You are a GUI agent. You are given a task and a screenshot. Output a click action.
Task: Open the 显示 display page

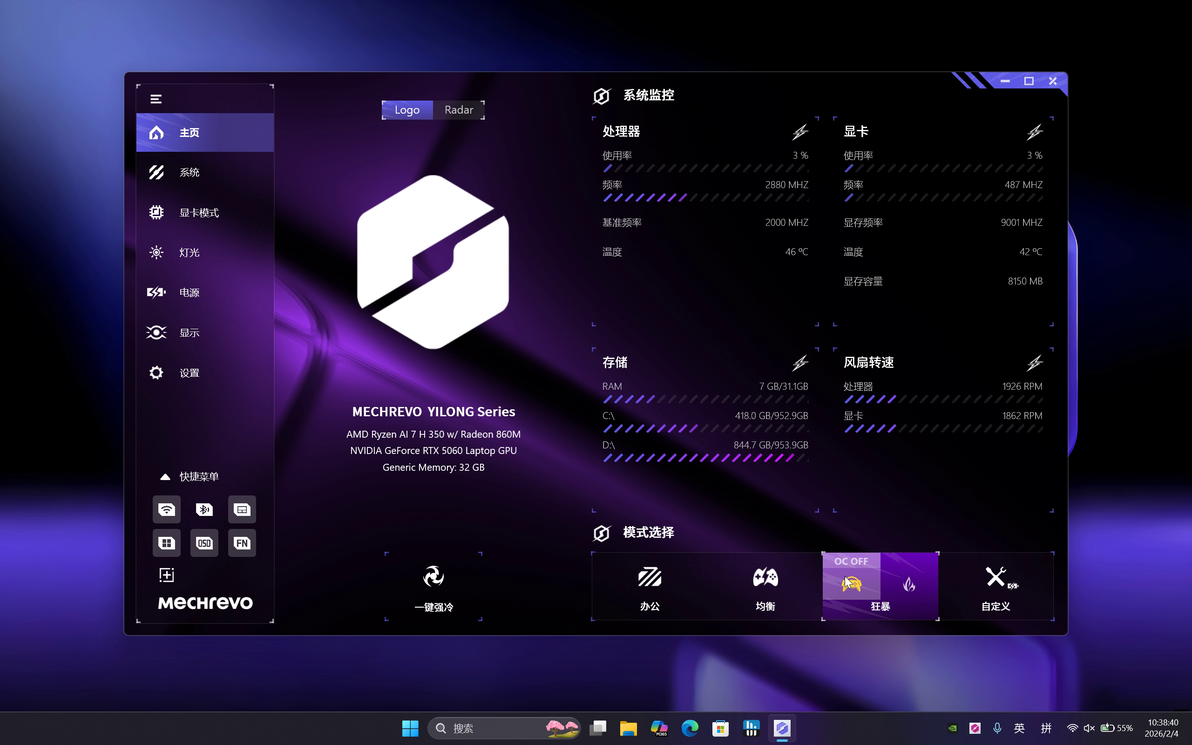click(204, 333)
